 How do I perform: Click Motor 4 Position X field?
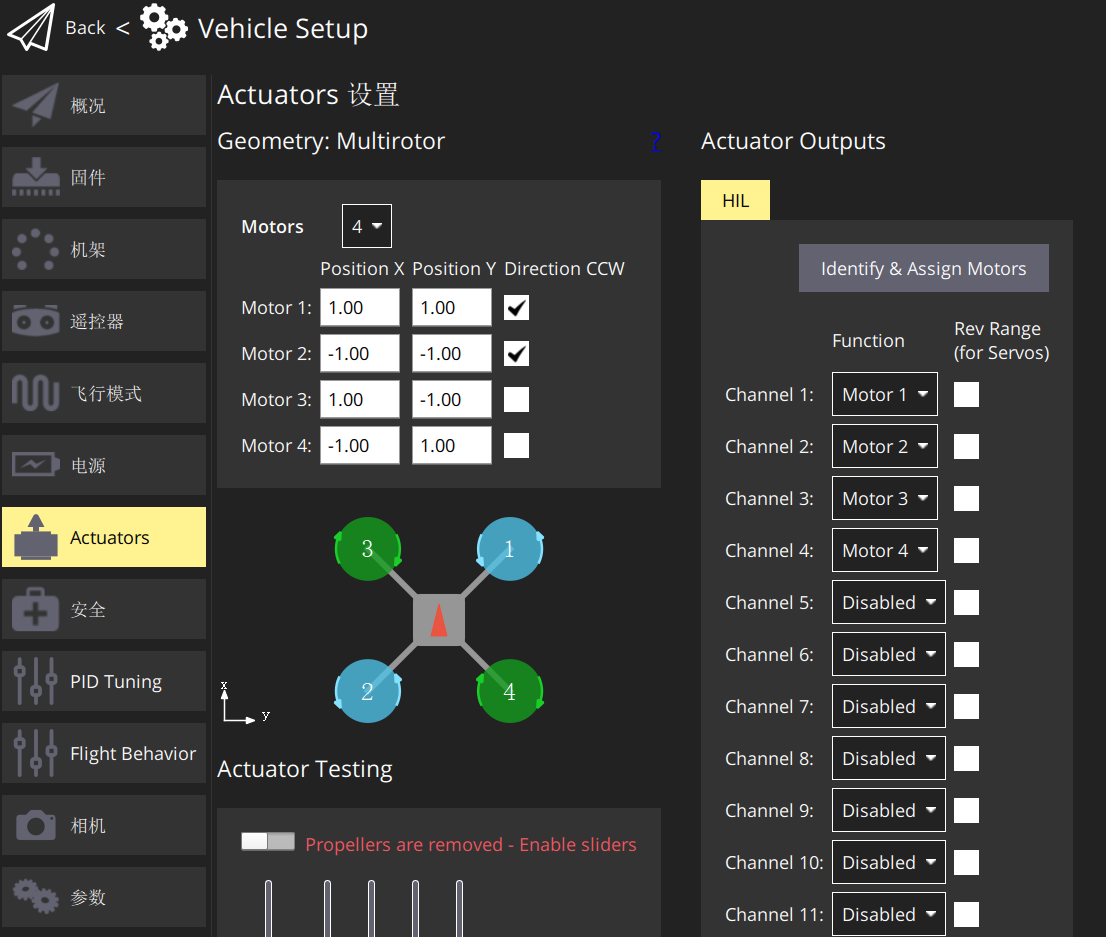pyautogui.click(x=360, y=445)
